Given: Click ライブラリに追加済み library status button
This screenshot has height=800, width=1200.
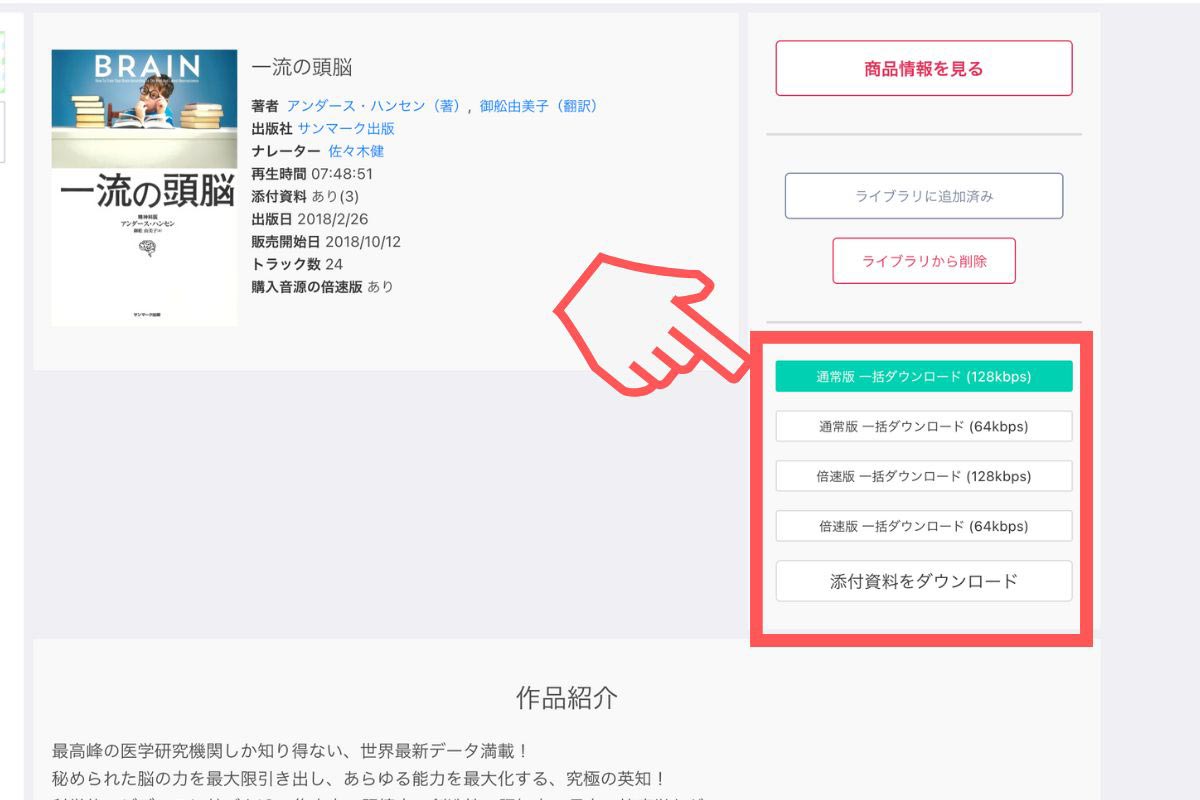Looking at the screenshot, I should (x=924, y=195).
